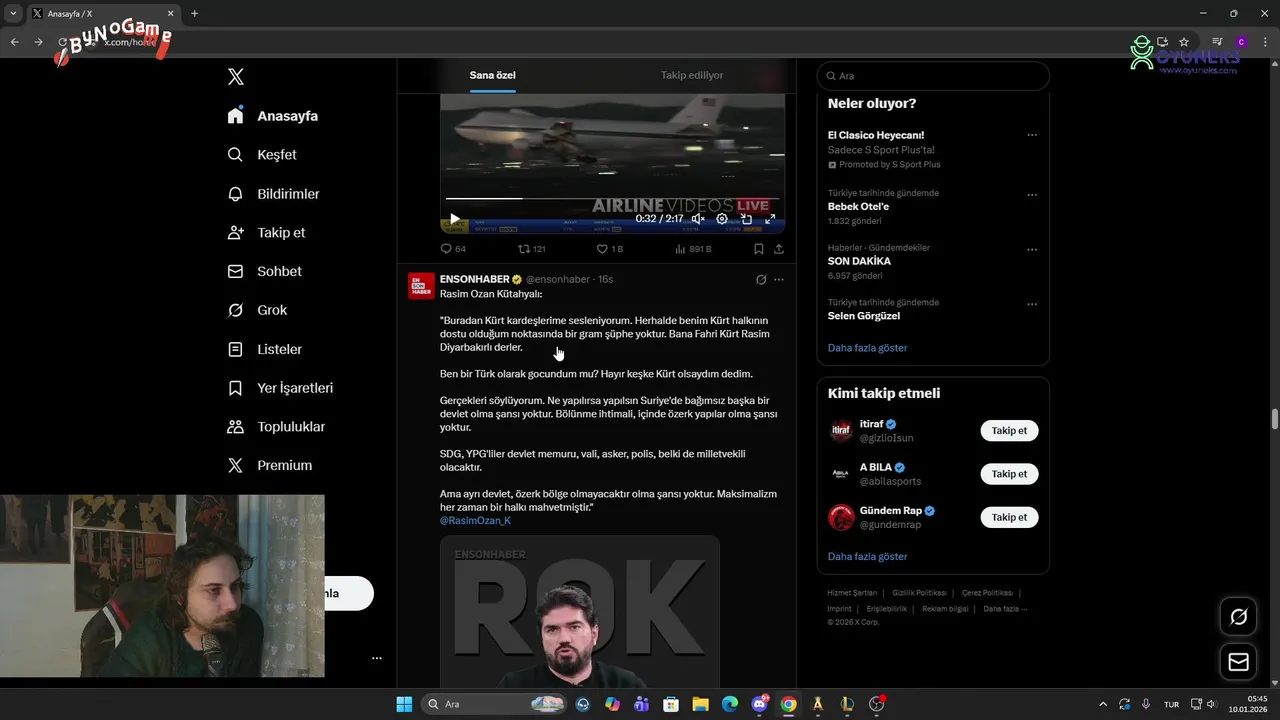The image size is (1280, 720).
Task: Open ENSONHABER profile avatar
Action: coord(421,285)
